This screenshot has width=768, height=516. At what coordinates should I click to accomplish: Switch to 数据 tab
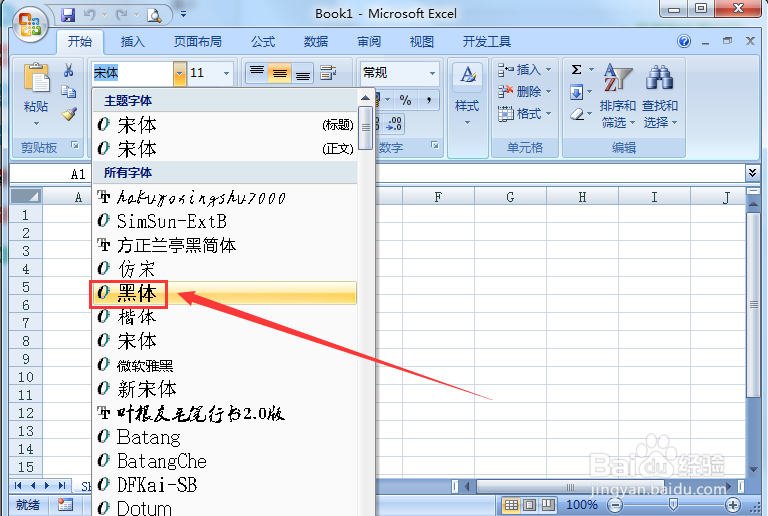pos(316,42)
